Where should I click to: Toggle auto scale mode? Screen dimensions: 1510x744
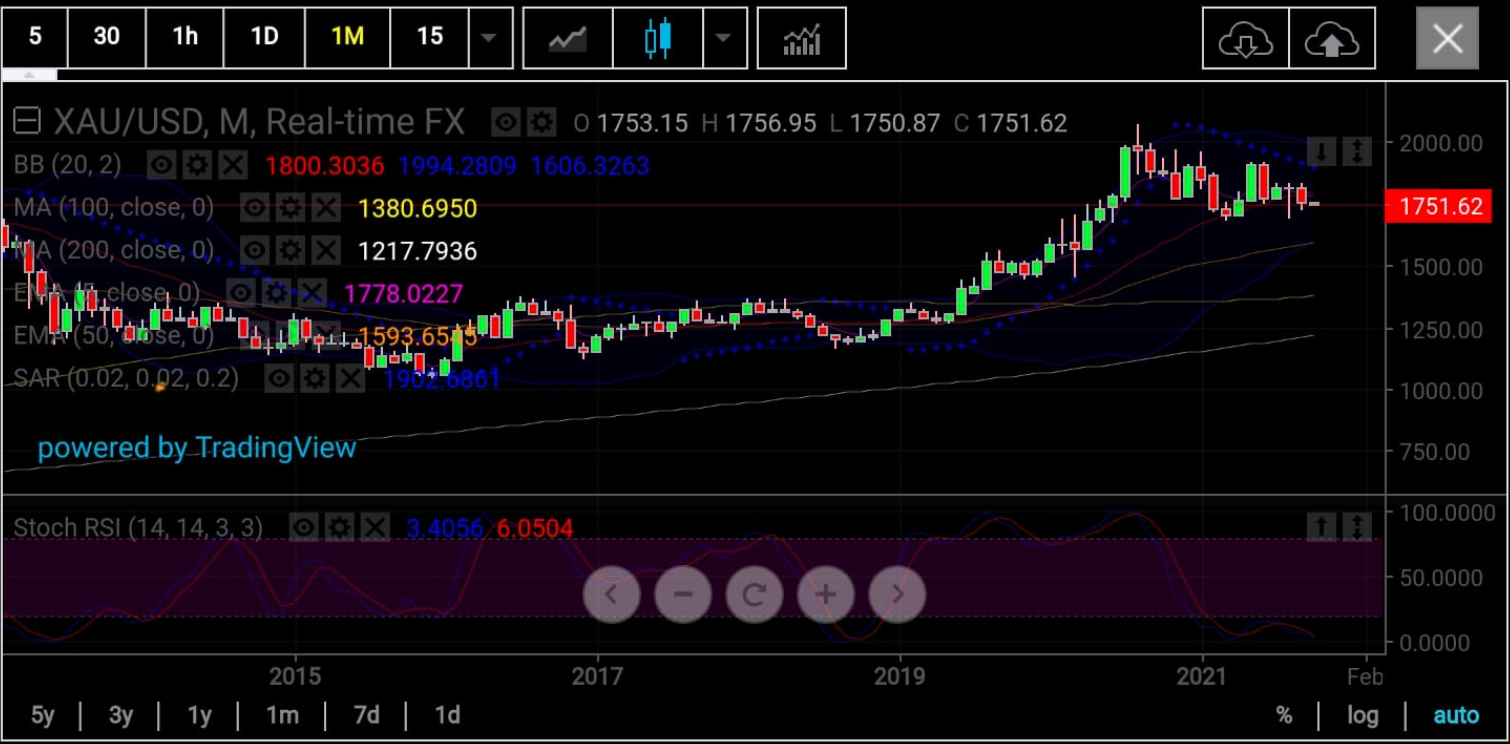[1456, 715]
